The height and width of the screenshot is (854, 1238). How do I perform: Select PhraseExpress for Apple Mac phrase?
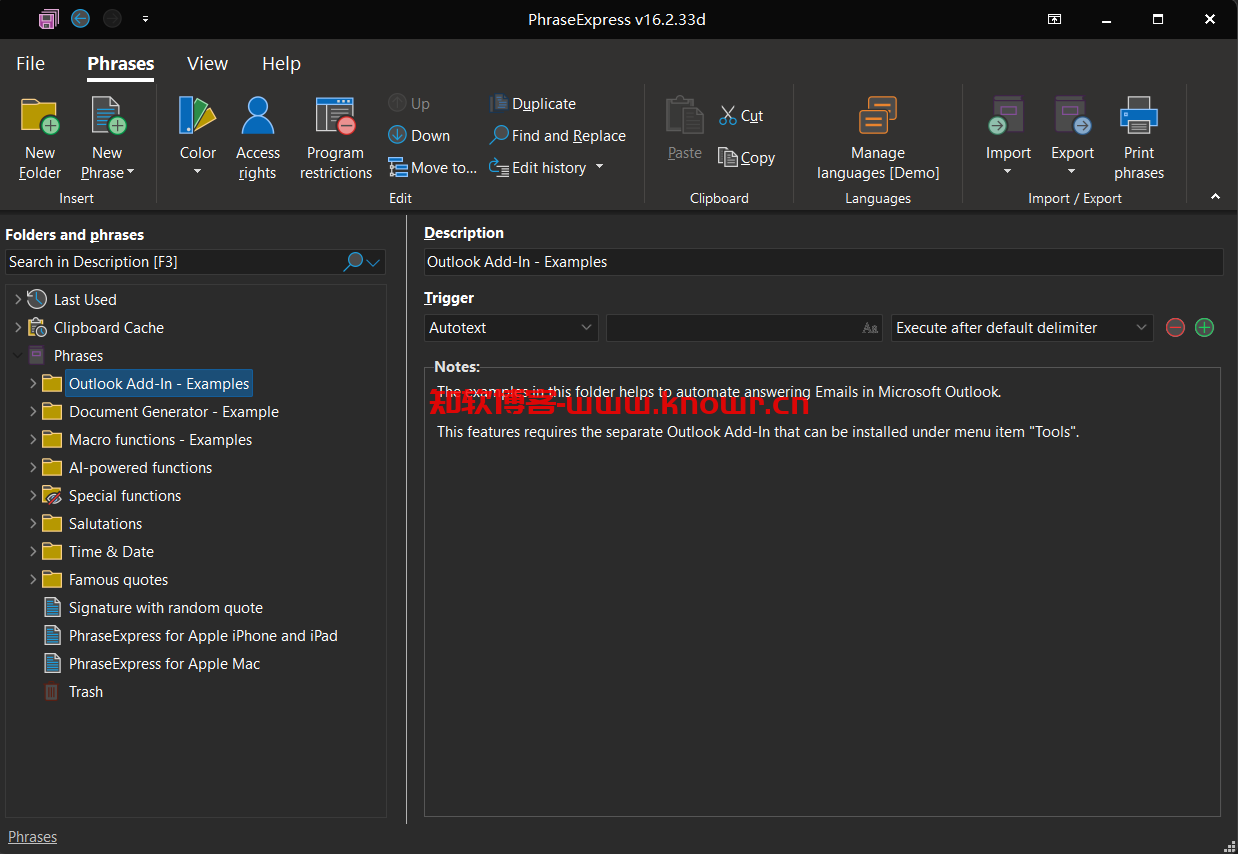(x=164, y=664)
